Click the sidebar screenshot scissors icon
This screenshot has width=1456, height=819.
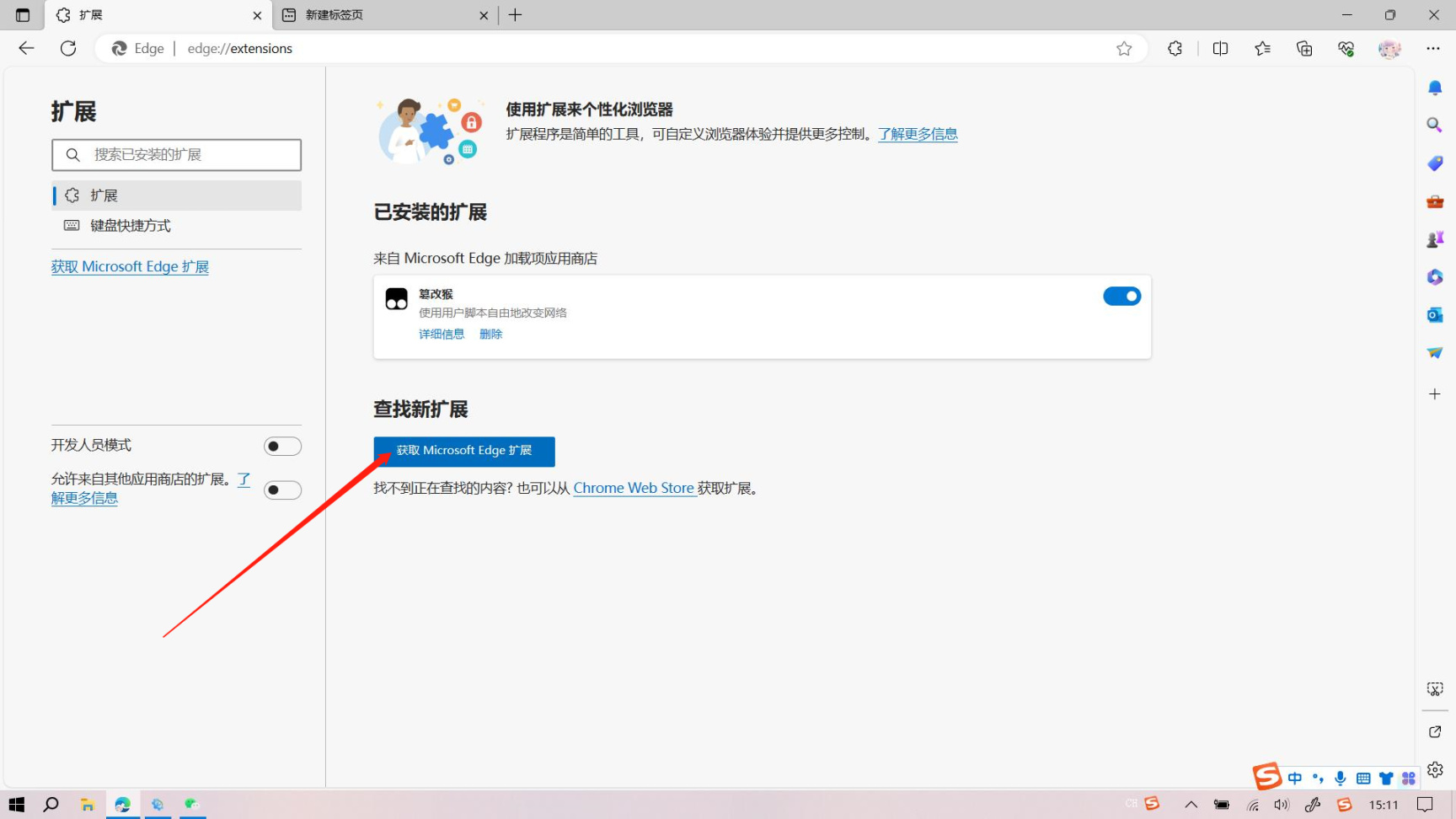pyautogui.click(x=1435, y=689)
